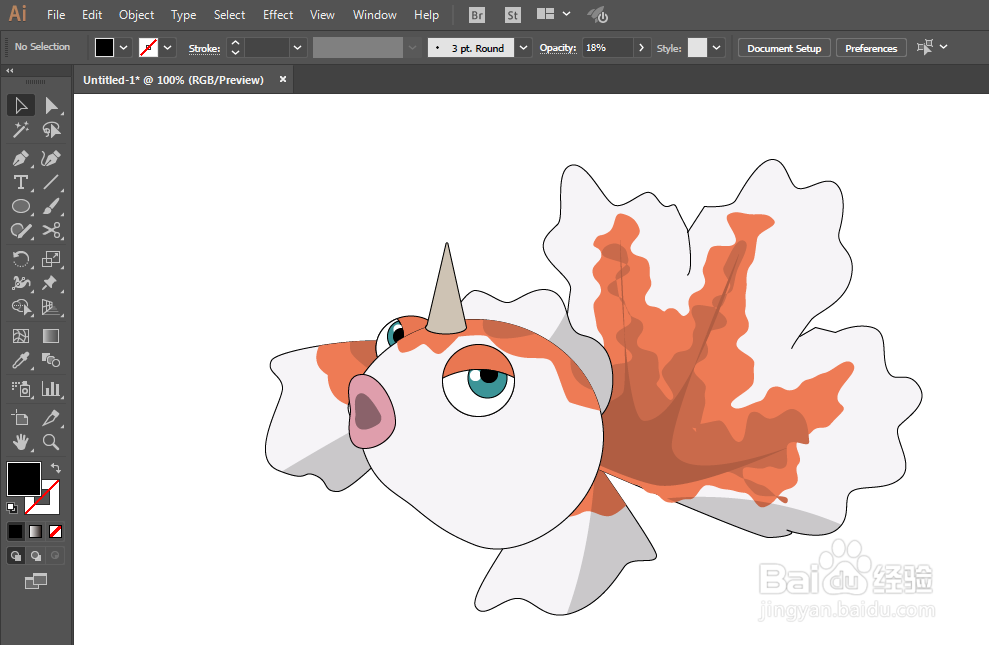Open the Effect menu
This screenshot has height=645, width=989.
tap(278, 15)
